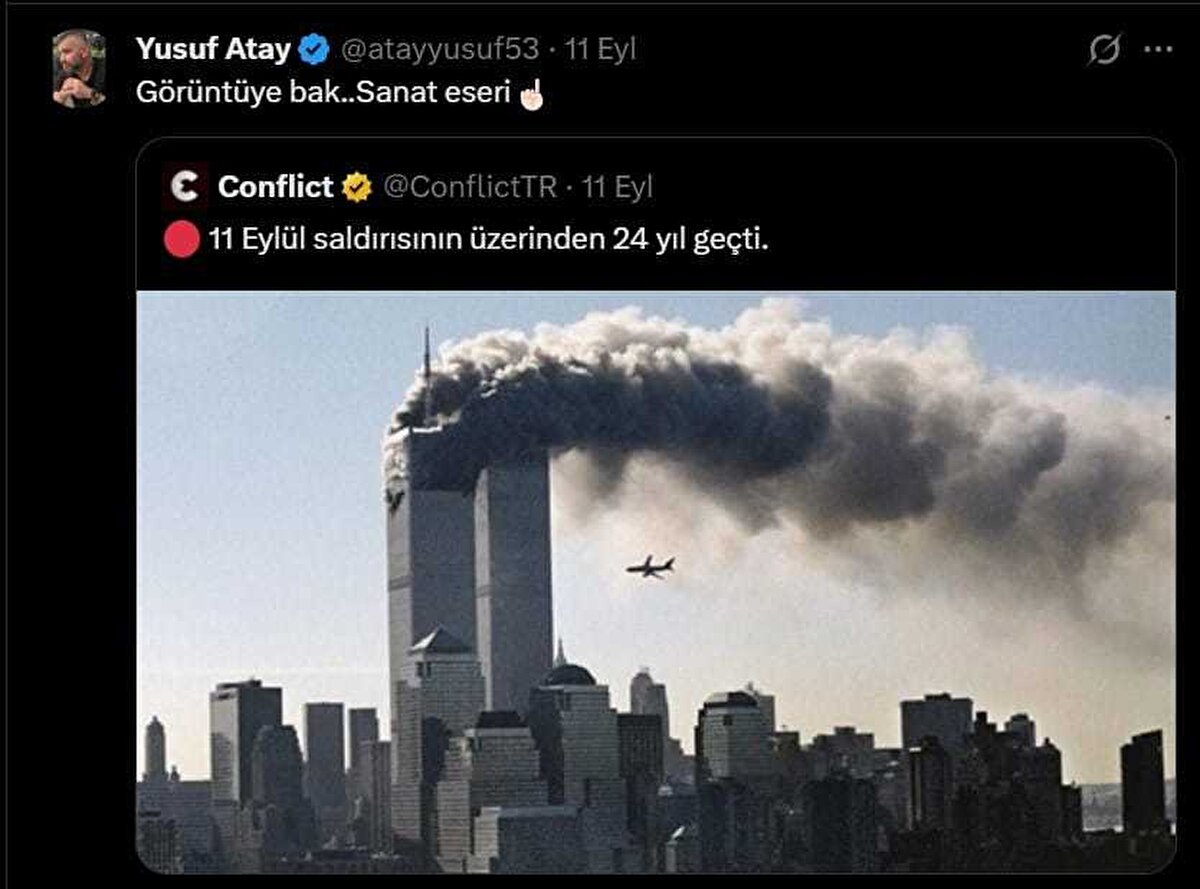
Task: Click the blue verified badge beside Yusuf Atay
Action: 314,49
